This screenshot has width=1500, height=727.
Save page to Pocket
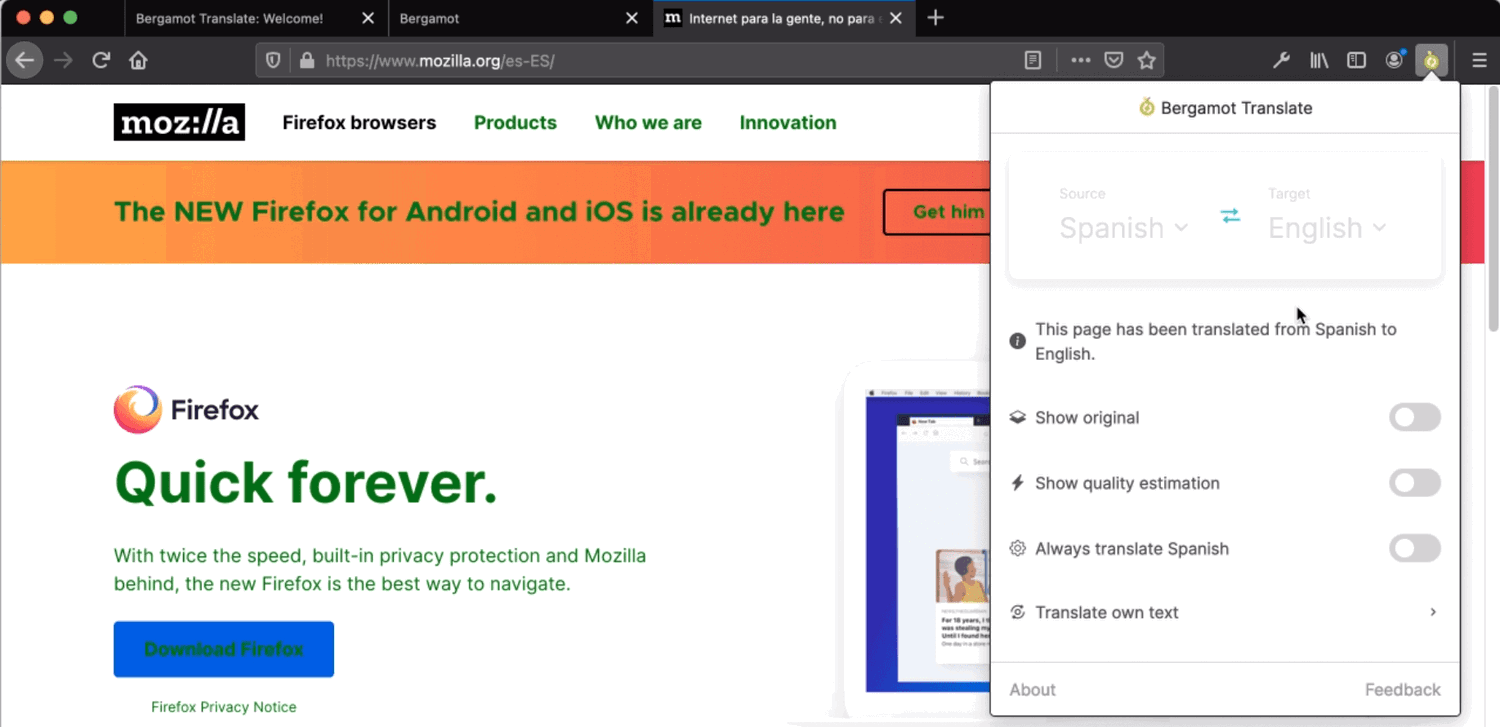(x=1114, y=61)
